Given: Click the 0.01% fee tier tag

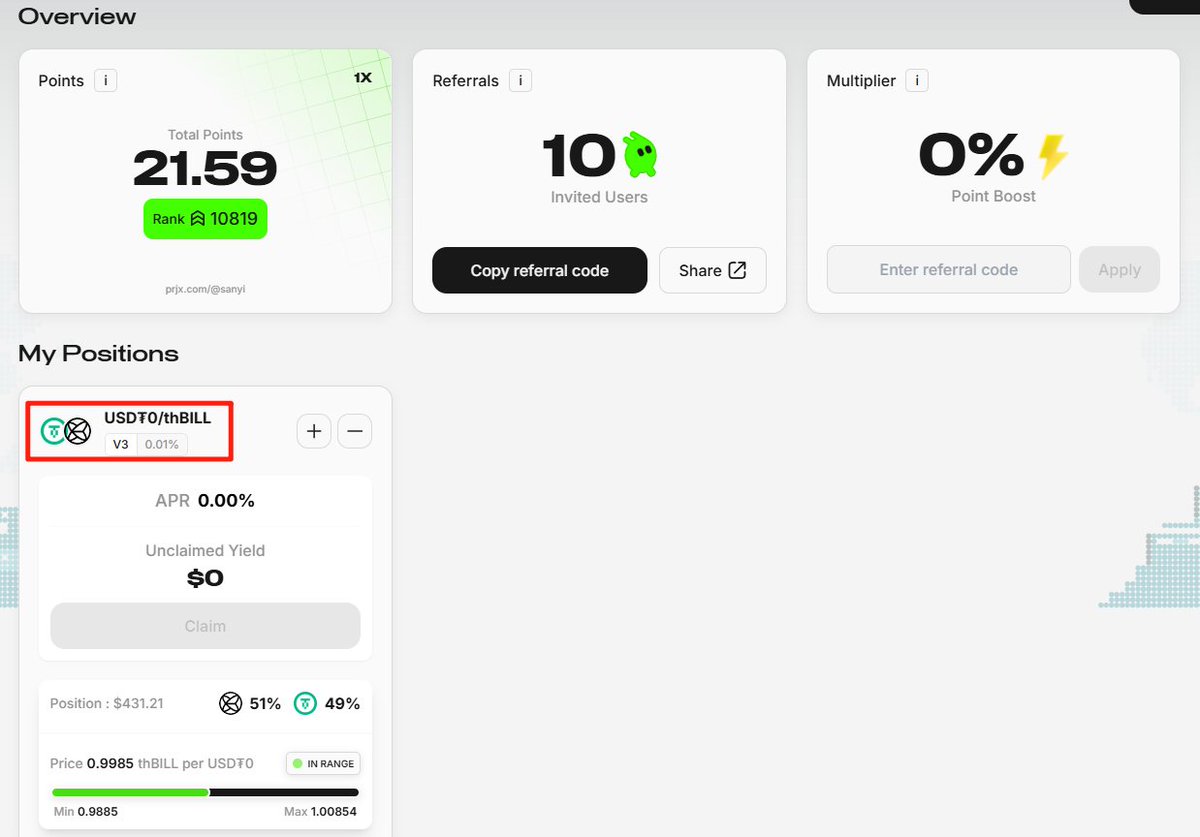Looking at the screenshot, I should pyautogui.click(x=162, y=444).
